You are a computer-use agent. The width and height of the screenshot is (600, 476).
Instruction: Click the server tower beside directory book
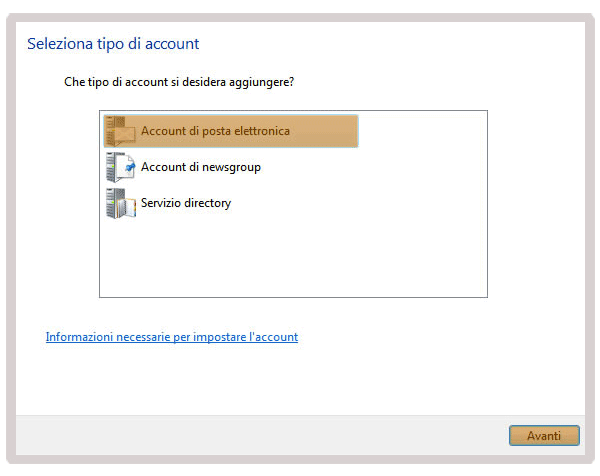pos(112,203)
